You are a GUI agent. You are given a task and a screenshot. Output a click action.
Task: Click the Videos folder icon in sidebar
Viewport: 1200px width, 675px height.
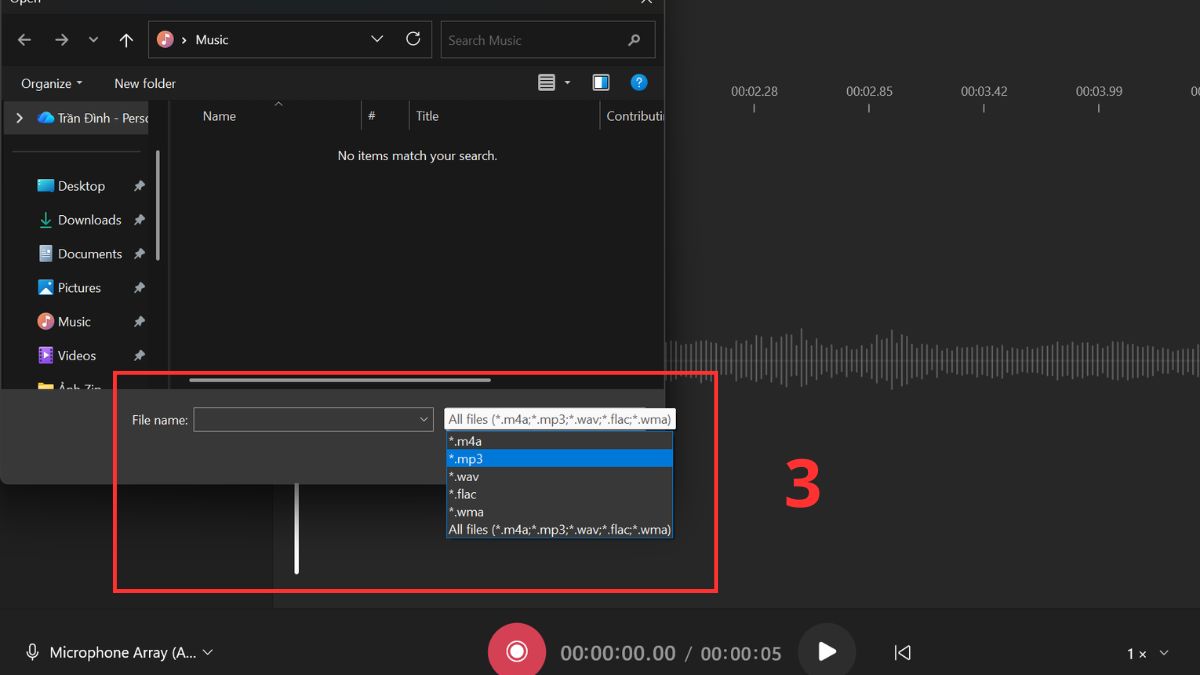[x=45, y=356]
